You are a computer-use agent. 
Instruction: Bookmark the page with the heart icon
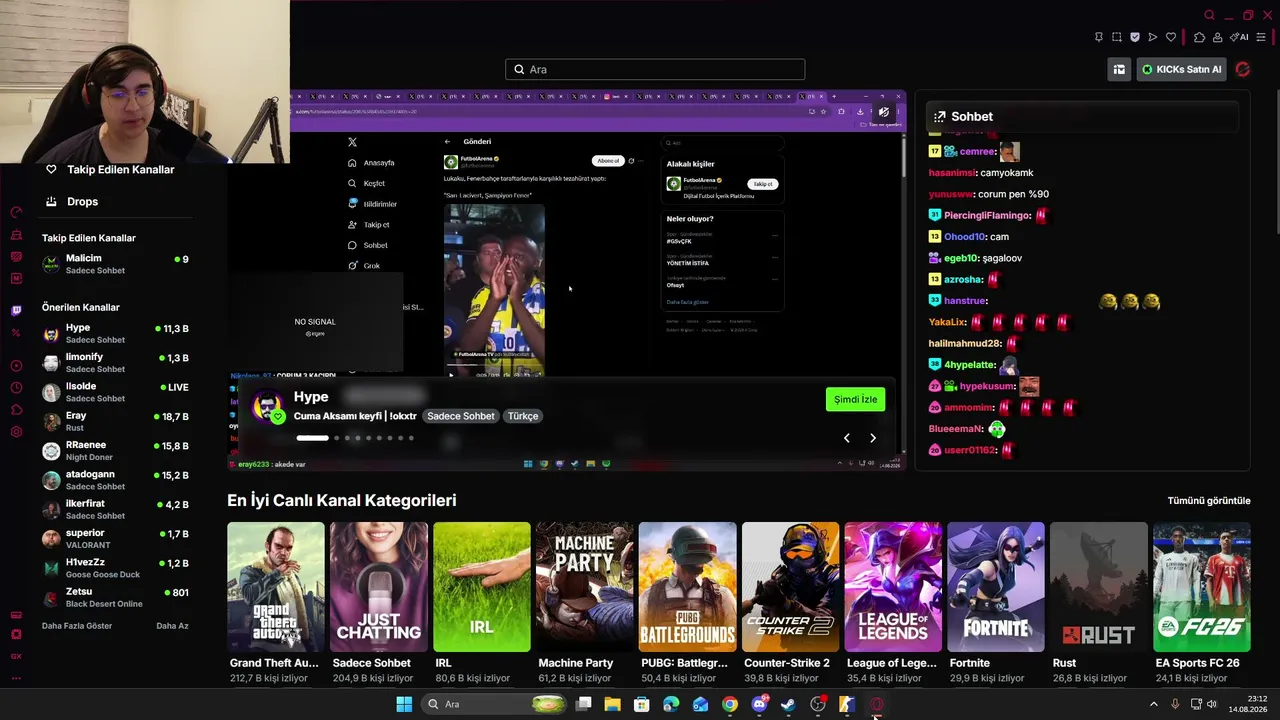[1171, 37]
